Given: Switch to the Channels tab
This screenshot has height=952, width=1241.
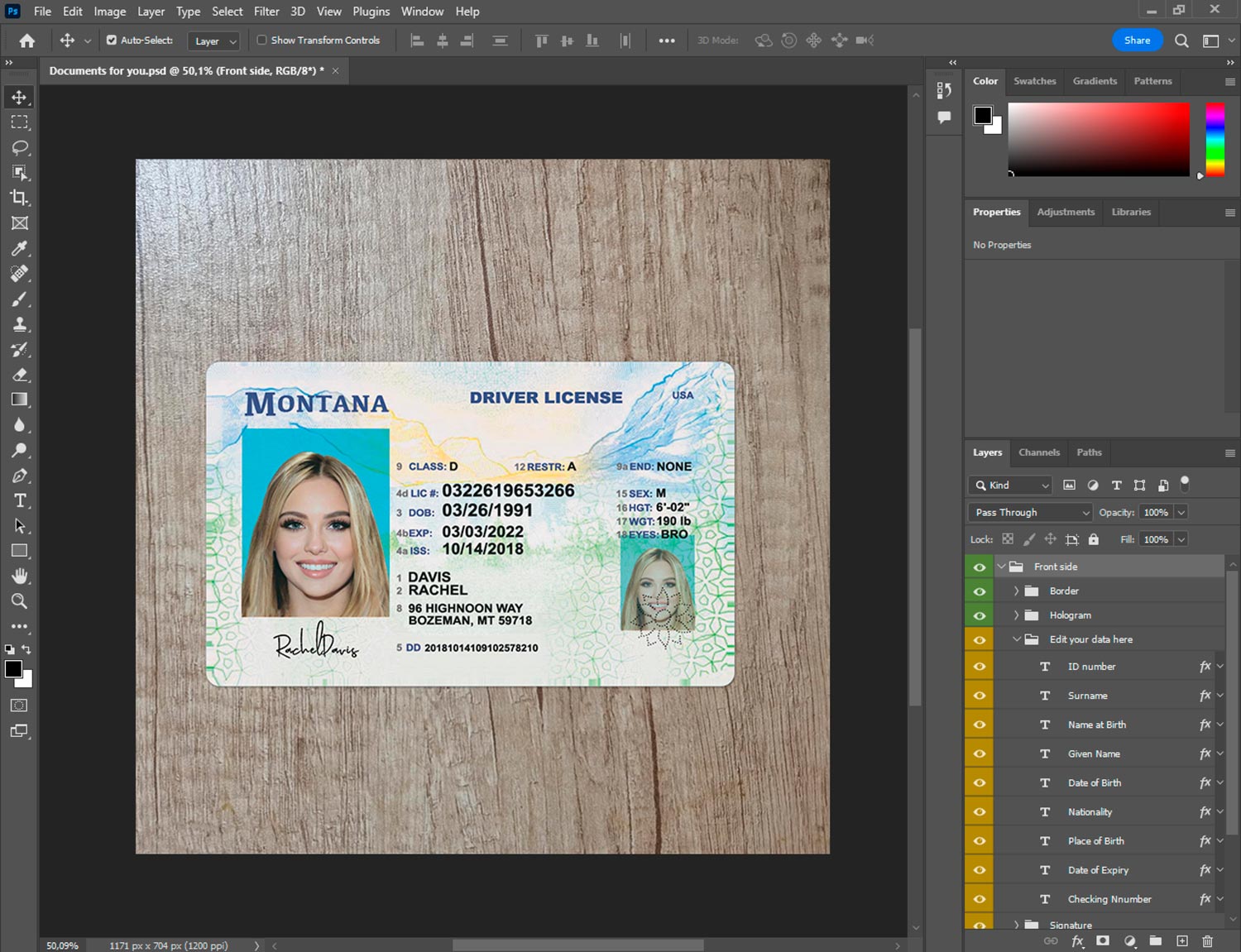Looking at the screenshot, I should coord(1038,452).
